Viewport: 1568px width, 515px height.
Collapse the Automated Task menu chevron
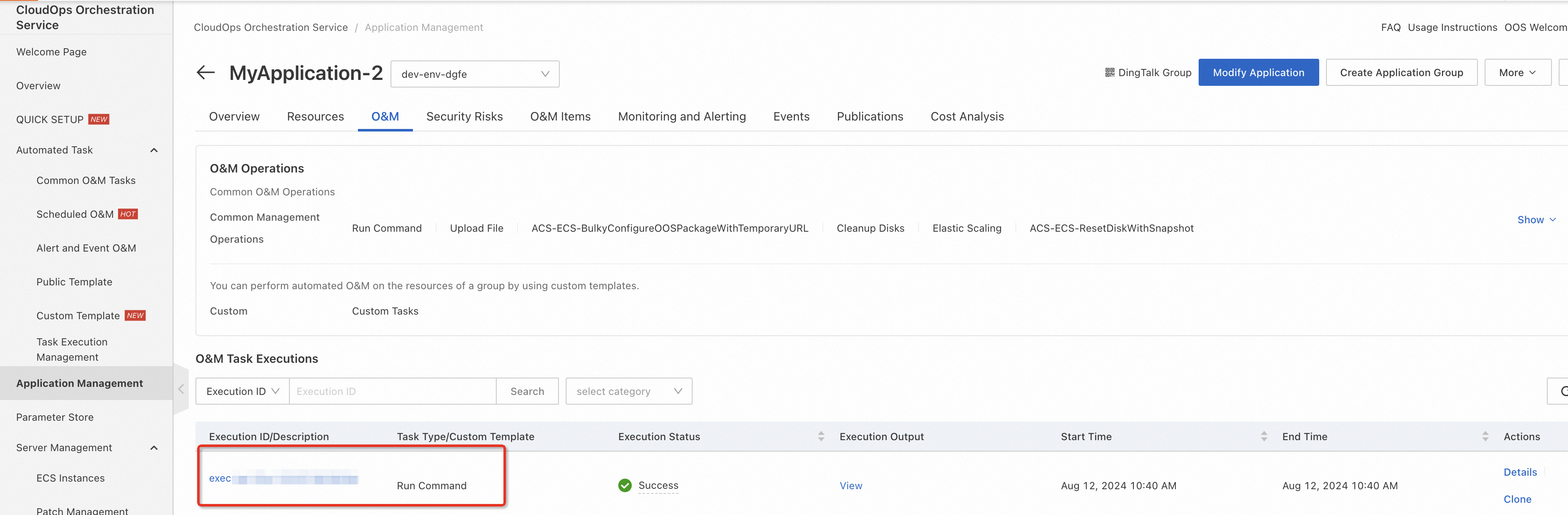[154, 150]
